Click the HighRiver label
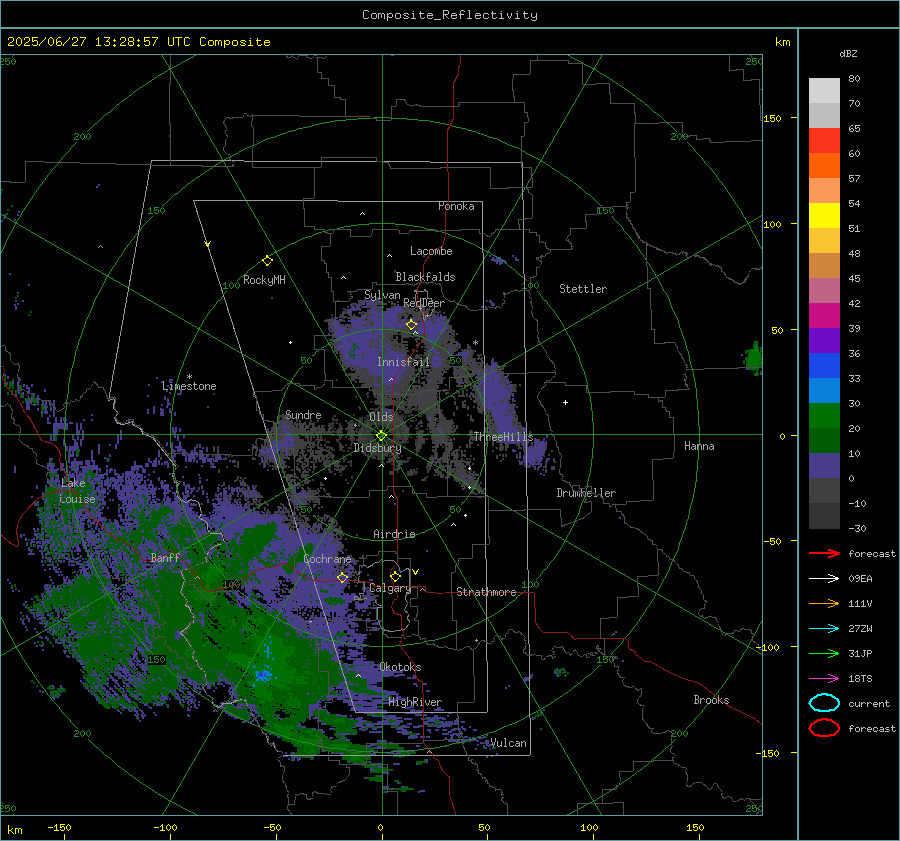 tap(415, 702)
